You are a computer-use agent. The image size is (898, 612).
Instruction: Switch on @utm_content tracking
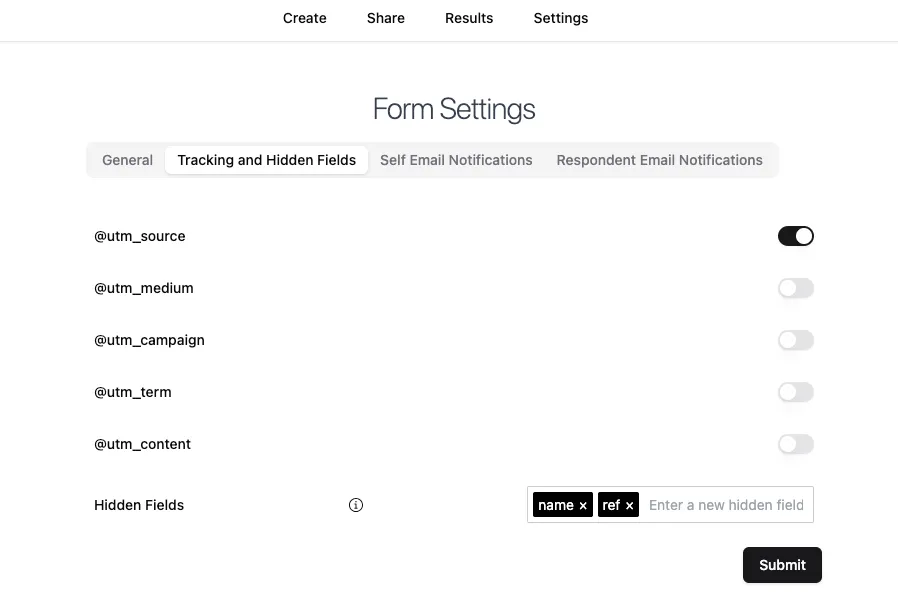pyautogui.click(x=796, y=444)
